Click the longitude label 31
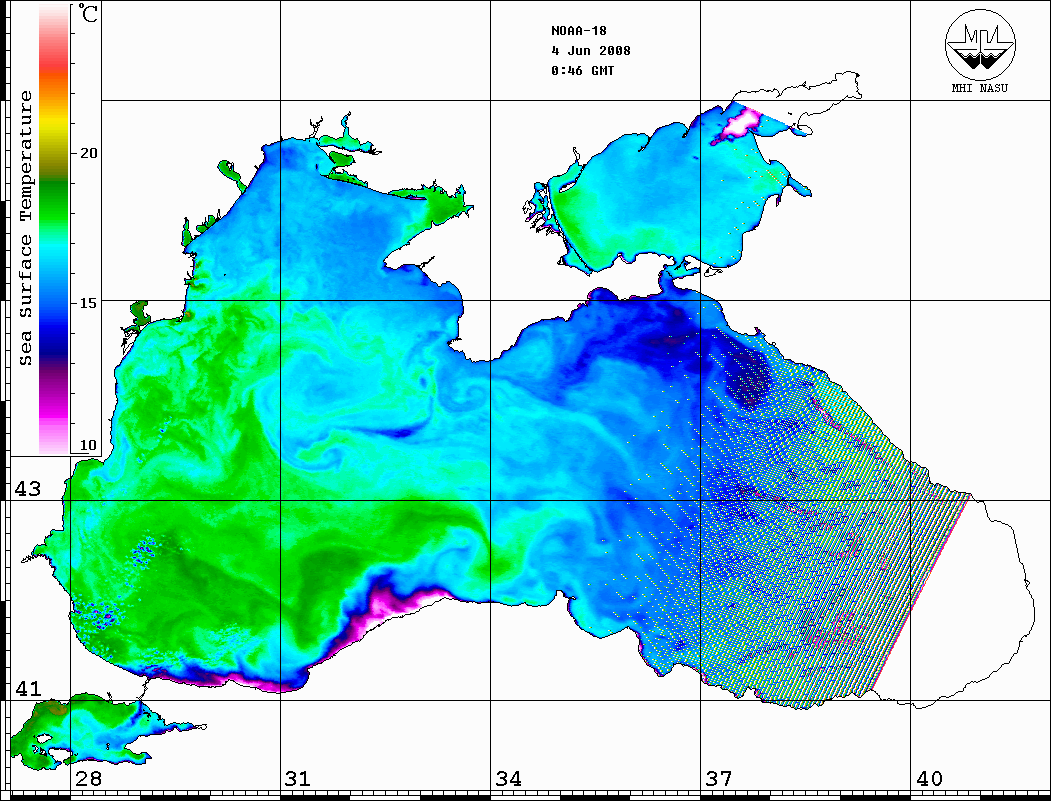The width and height of the screenshot is (1051, 801). 298,778
